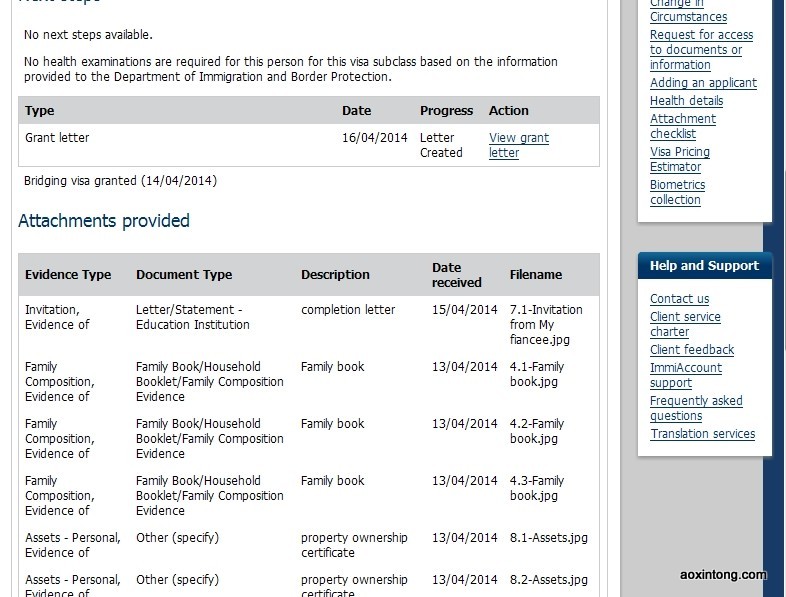Screen dimensions: 786x597
Task: Select the 7.1-Invitation from My fiancee.jpg filename
Action: [546, 325]
